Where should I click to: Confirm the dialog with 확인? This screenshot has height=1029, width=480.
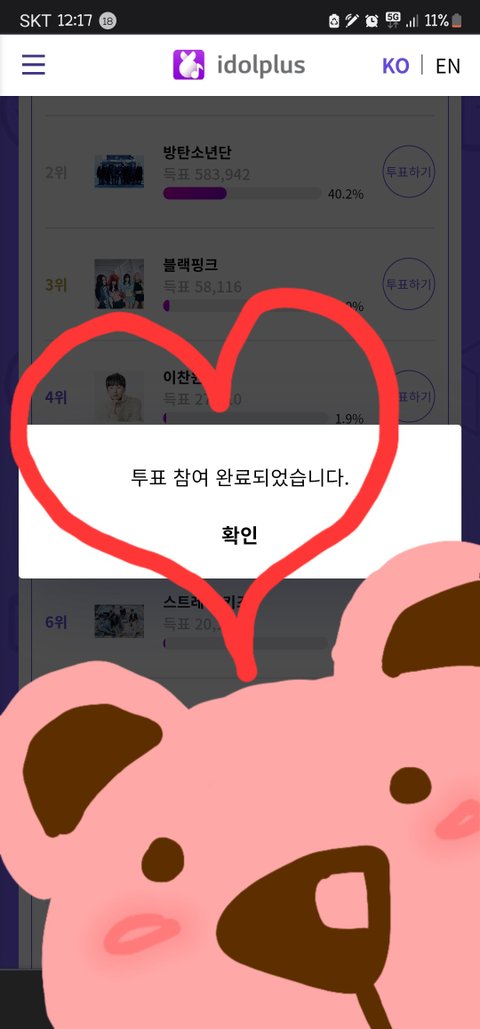click(240, 535)
